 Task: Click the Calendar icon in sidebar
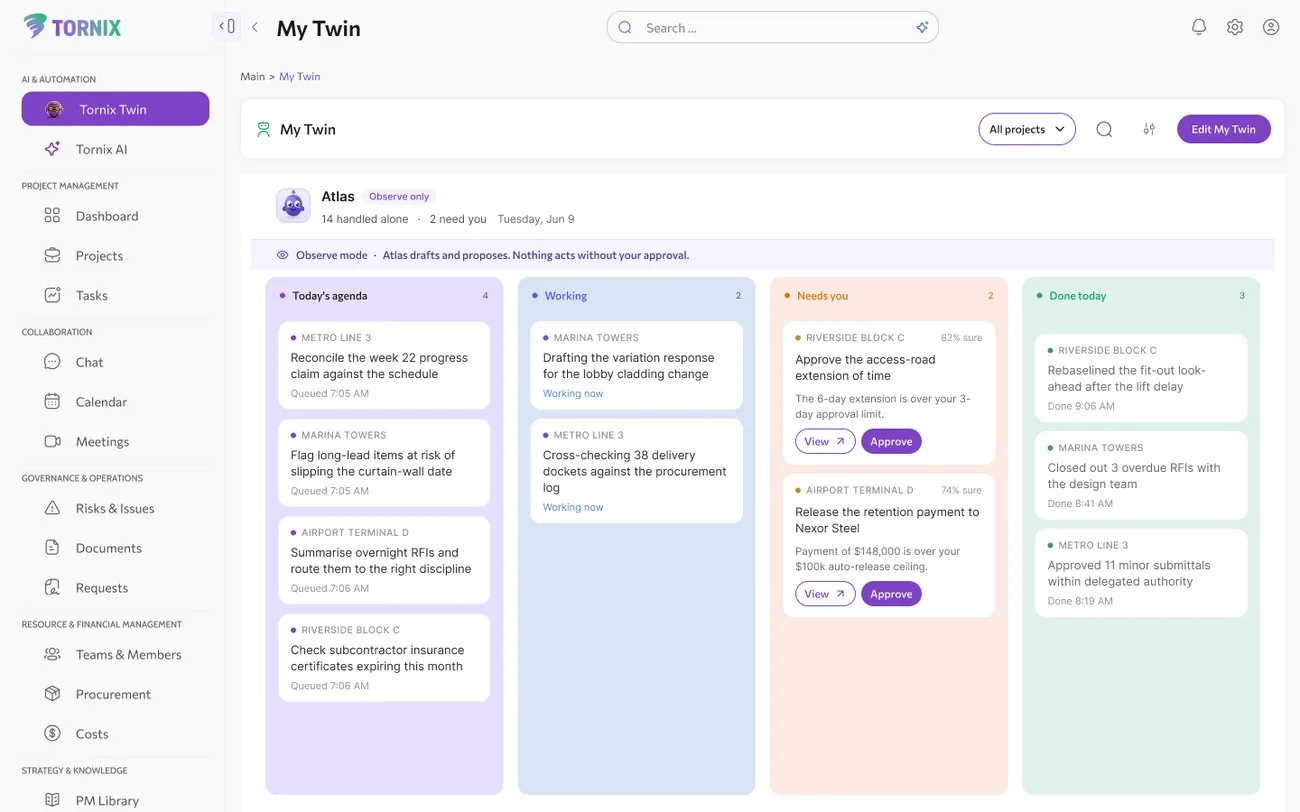tap(52, 402)
